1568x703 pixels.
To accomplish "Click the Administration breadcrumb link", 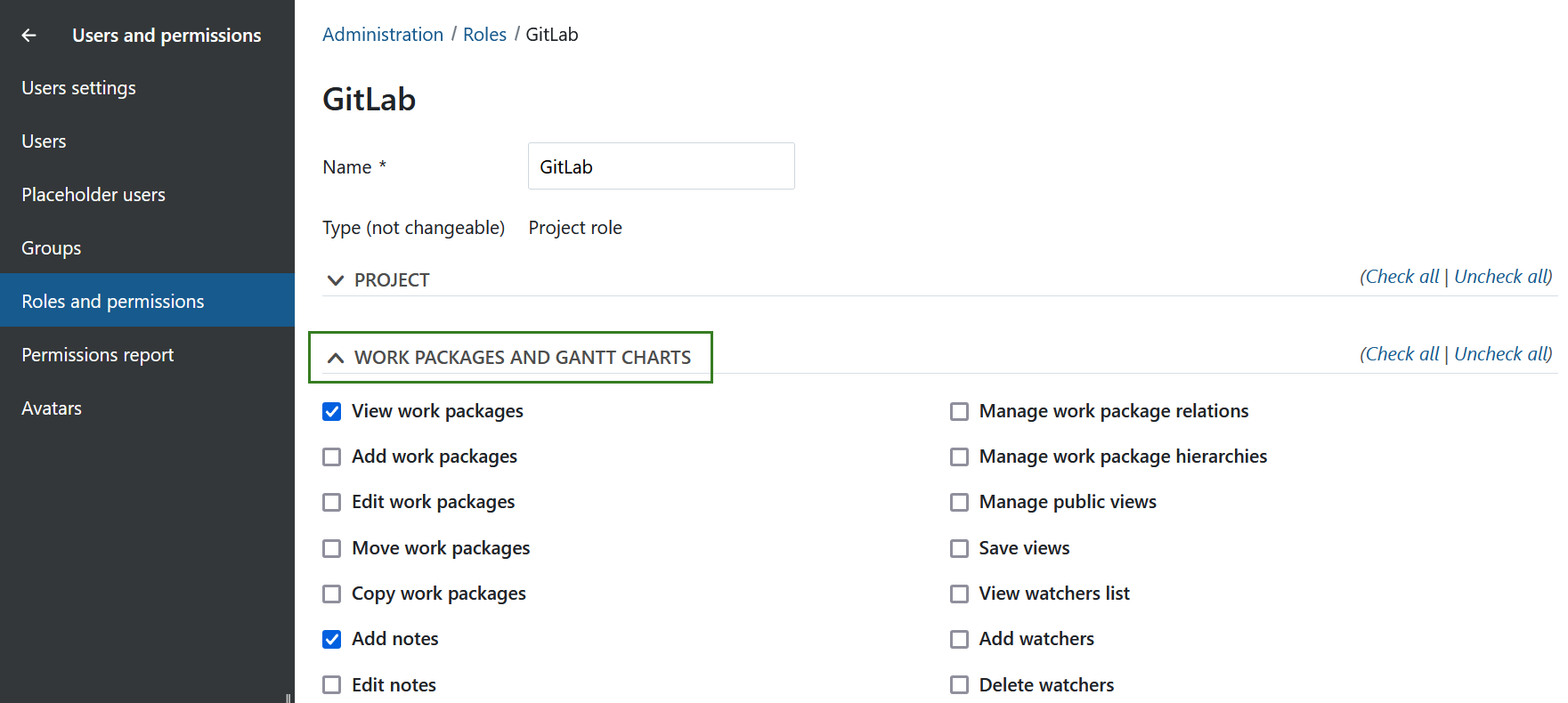I will tap(383, 35).
